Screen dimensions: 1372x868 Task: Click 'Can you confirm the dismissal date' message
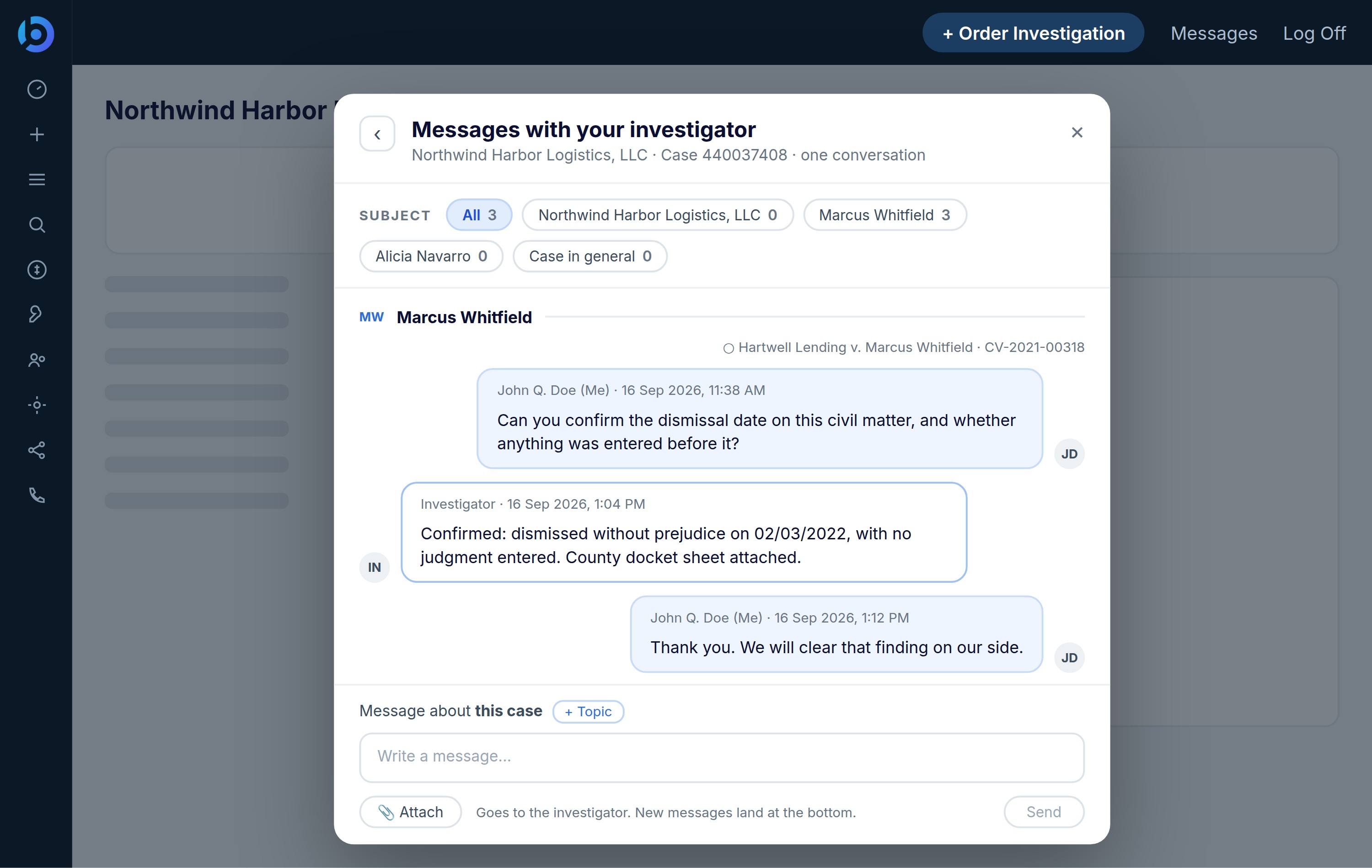pos(760,419)
